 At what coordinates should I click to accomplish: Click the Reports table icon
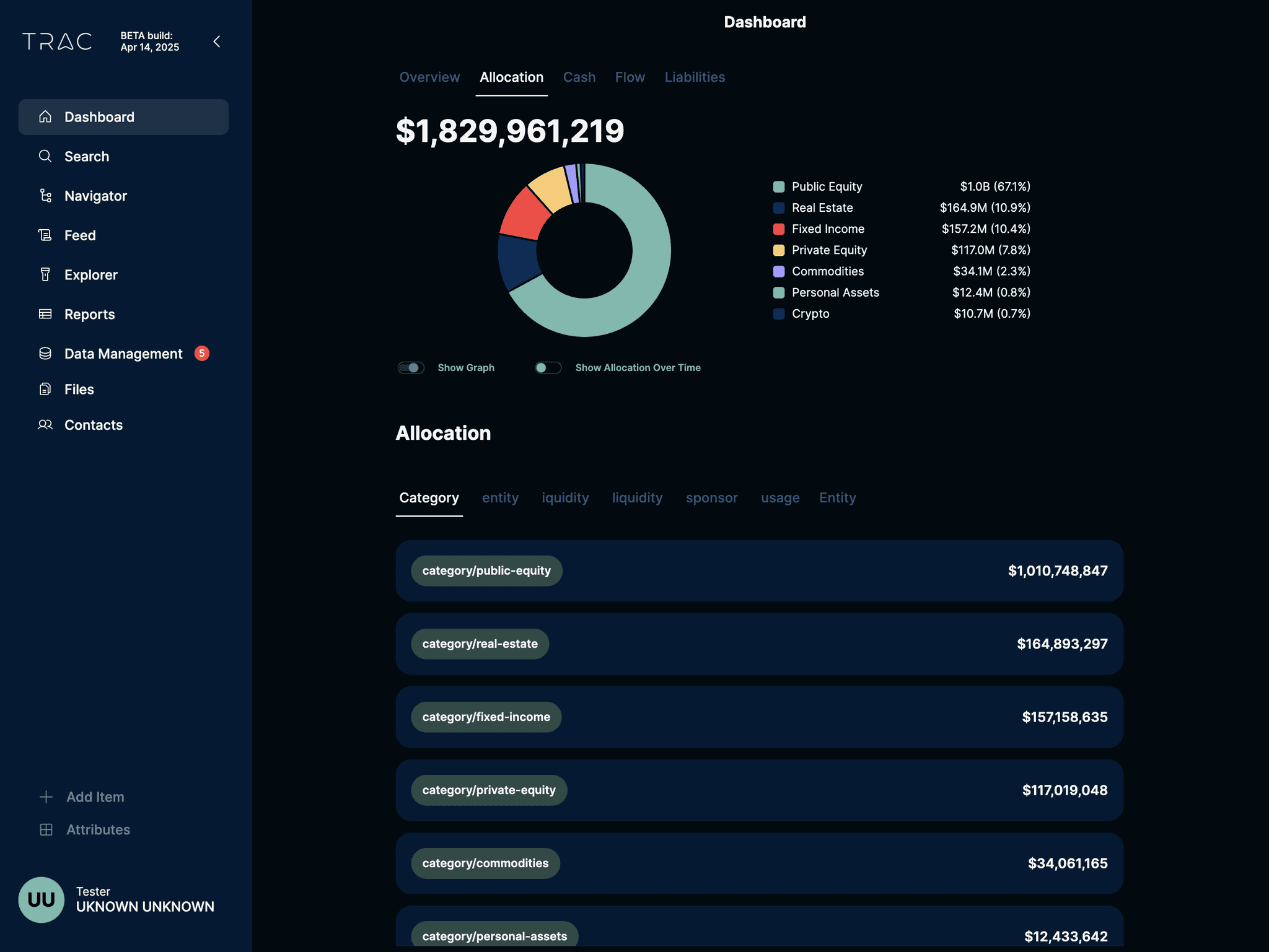click(x=45, y=314)
